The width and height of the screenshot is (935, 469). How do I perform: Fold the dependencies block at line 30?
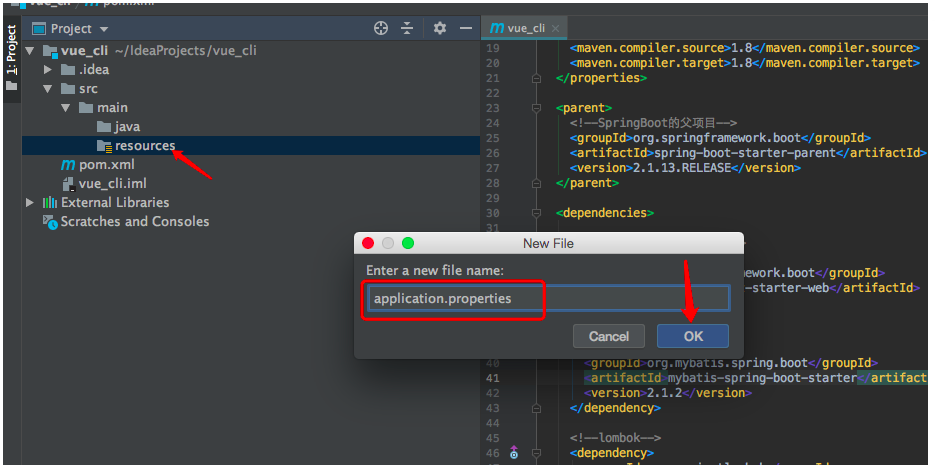(x=536, y=213)
